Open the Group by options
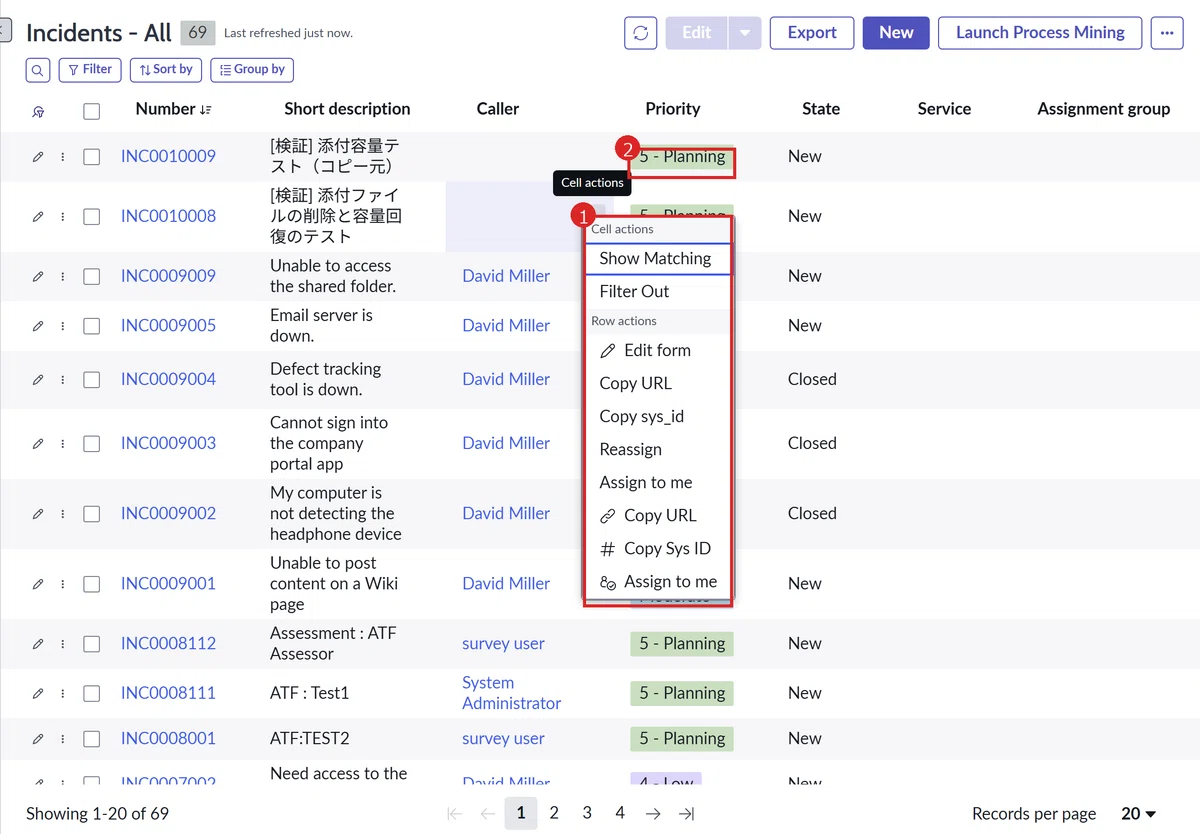 (252, 70)
